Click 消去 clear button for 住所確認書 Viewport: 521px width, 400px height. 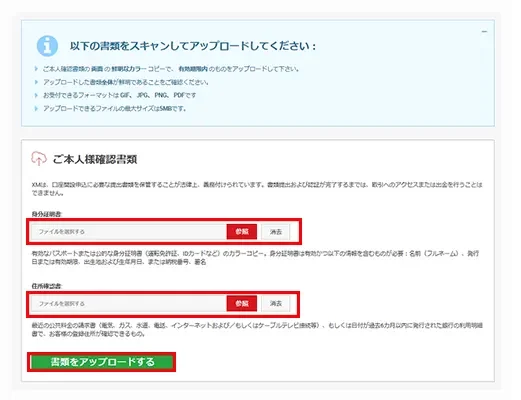[276, 304]
